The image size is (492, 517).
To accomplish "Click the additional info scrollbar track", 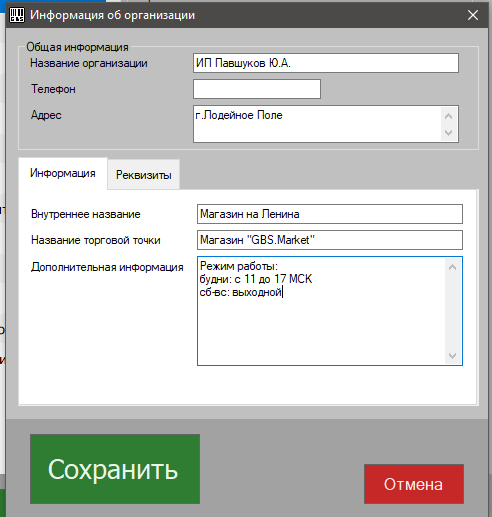I will (452, 311).
